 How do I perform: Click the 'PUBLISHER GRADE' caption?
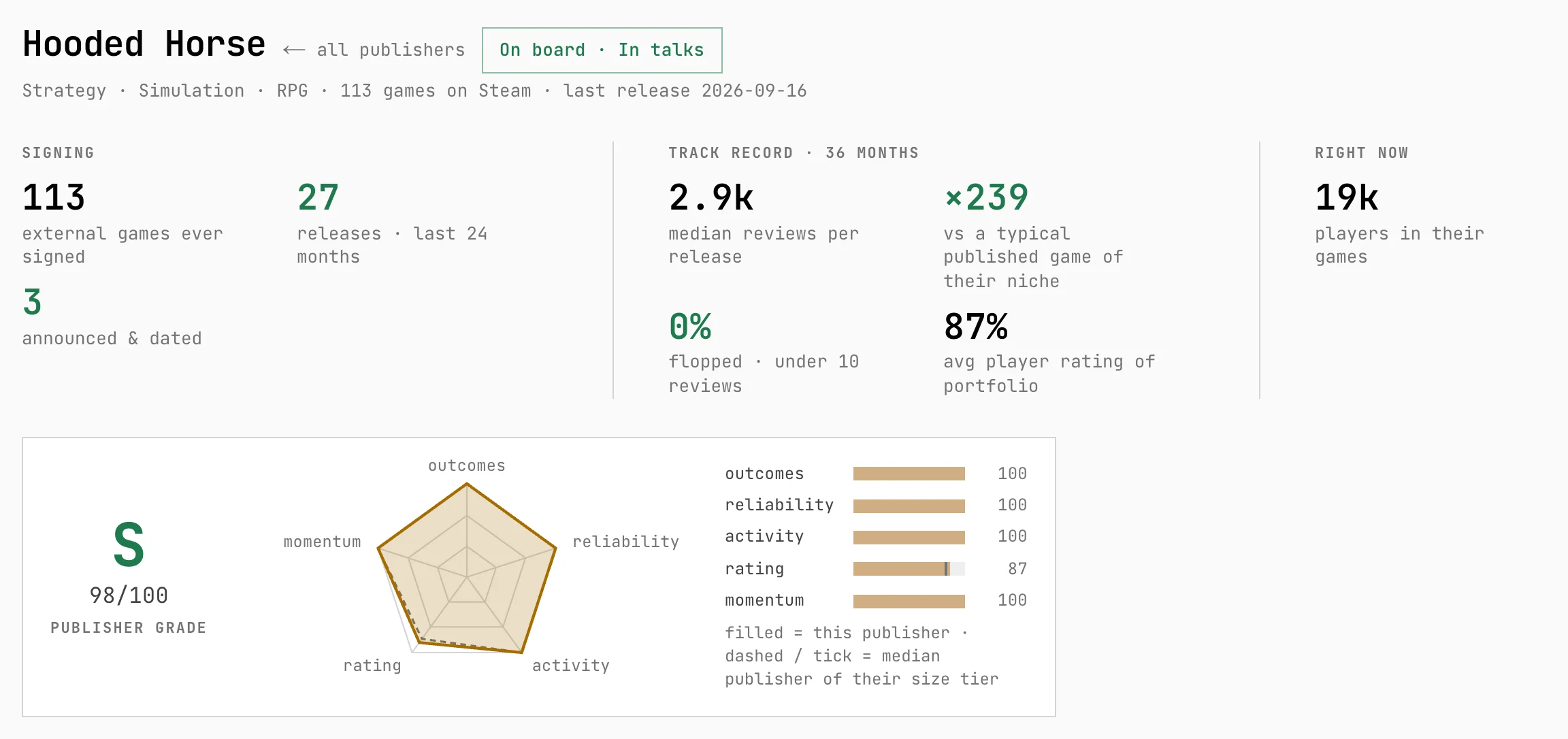tap(129, 627)
